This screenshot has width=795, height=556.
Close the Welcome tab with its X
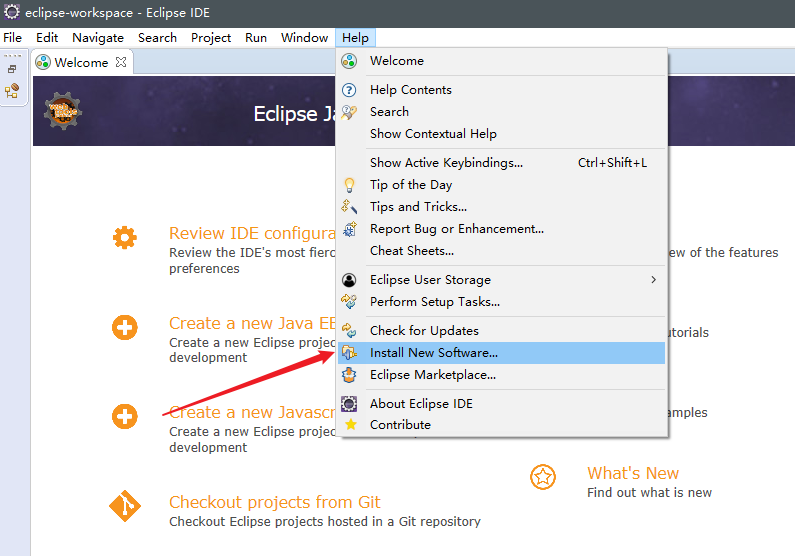121,62
